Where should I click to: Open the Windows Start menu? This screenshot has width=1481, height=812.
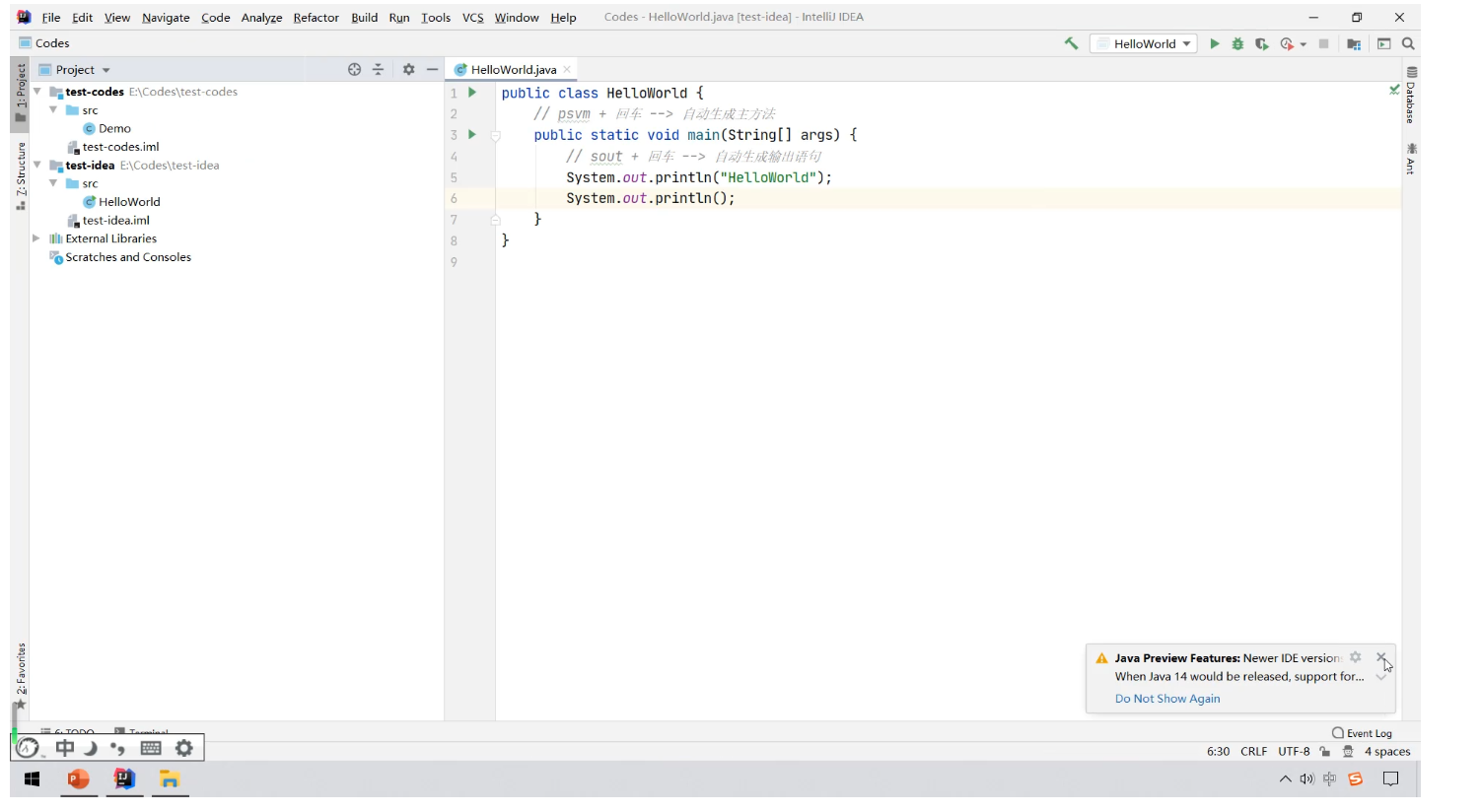[33, 779]
